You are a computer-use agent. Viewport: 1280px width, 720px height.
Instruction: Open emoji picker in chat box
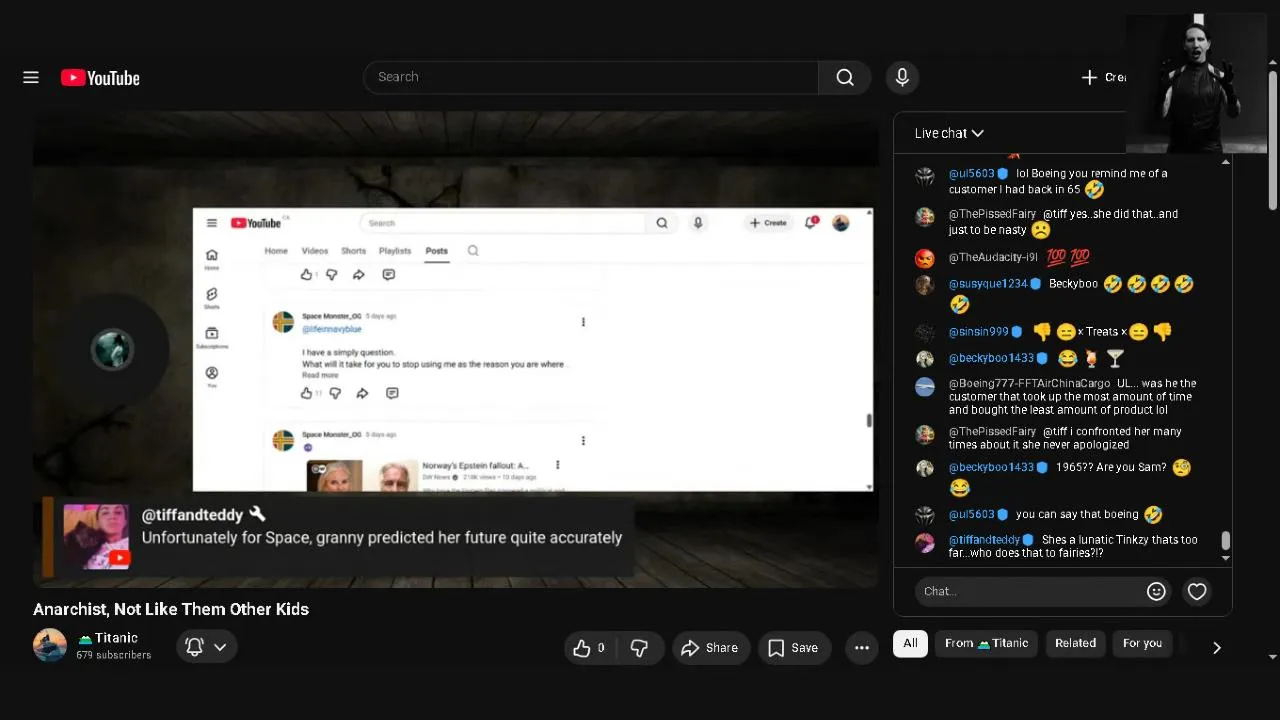(x=1156, y=591)
